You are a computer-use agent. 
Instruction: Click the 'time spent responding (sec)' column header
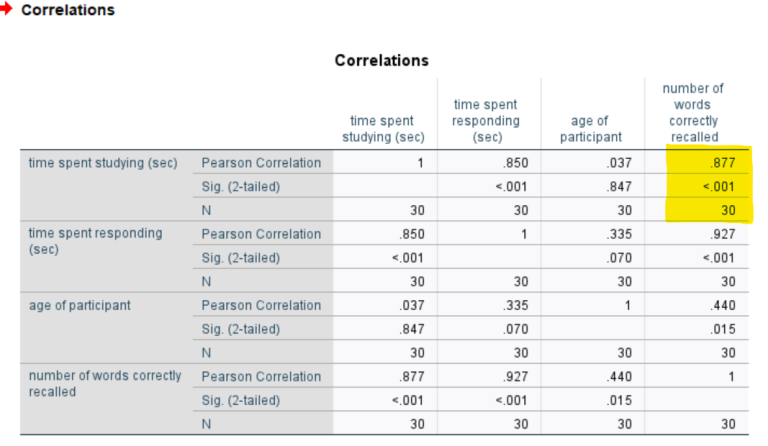[x=486, y=121]
